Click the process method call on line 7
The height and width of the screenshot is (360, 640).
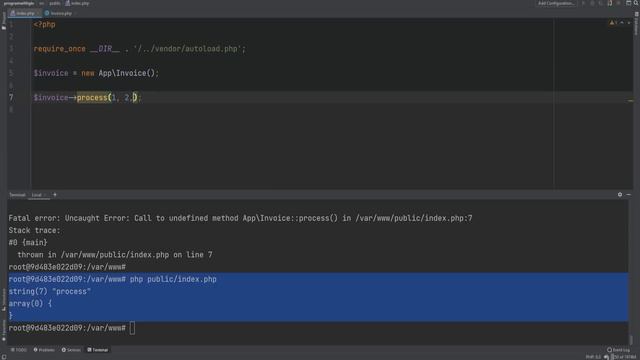pos(92,98)
